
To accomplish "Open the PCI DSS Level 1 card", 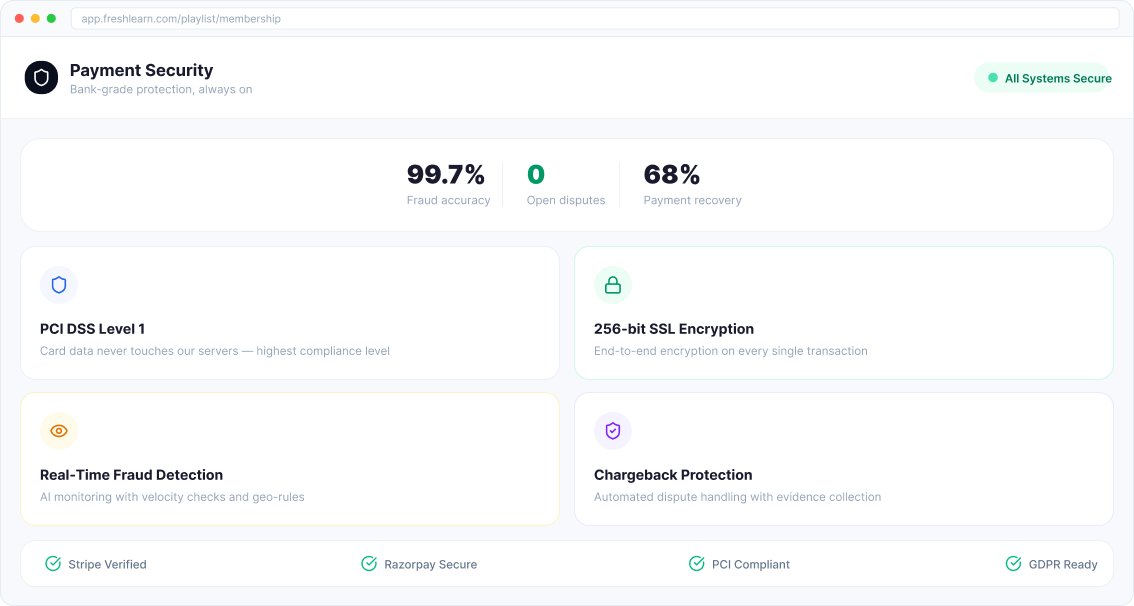I will tap(290, 313).
